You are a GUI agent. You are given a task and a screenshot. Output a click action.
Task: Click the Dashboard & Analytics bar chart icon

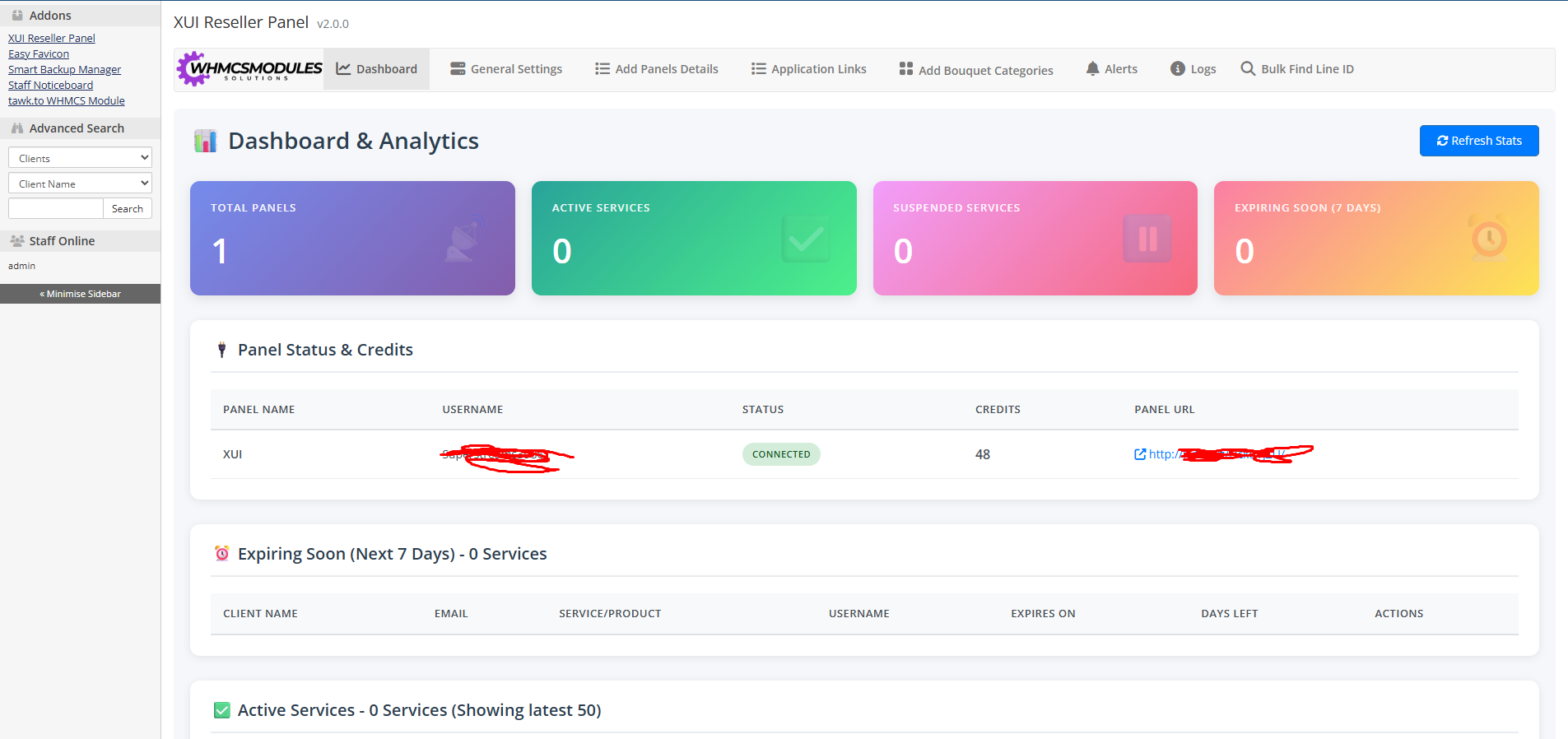(x=205, y=141)
